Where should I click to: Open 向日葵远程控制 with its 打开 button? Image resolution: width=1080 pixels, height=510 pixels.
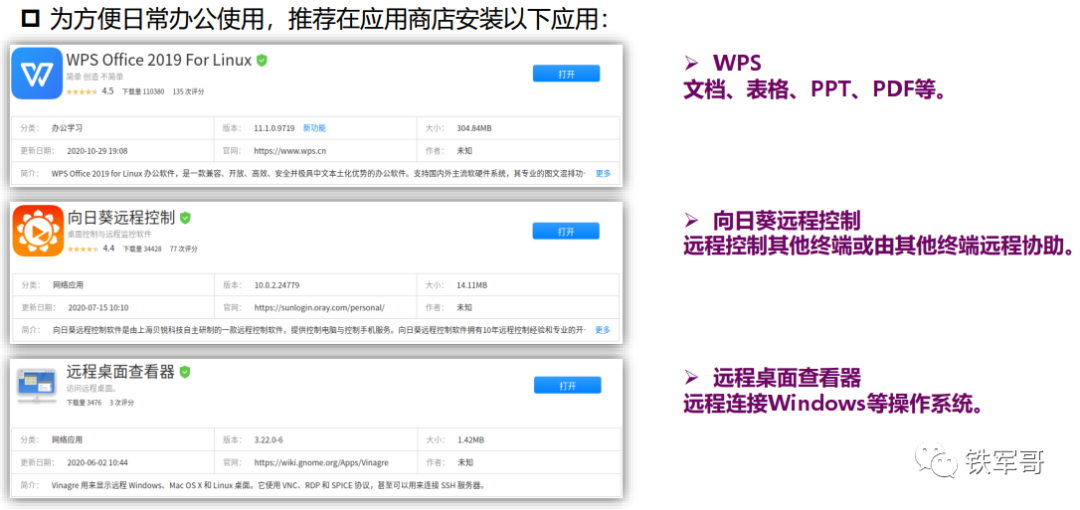(x=566, y=231)
